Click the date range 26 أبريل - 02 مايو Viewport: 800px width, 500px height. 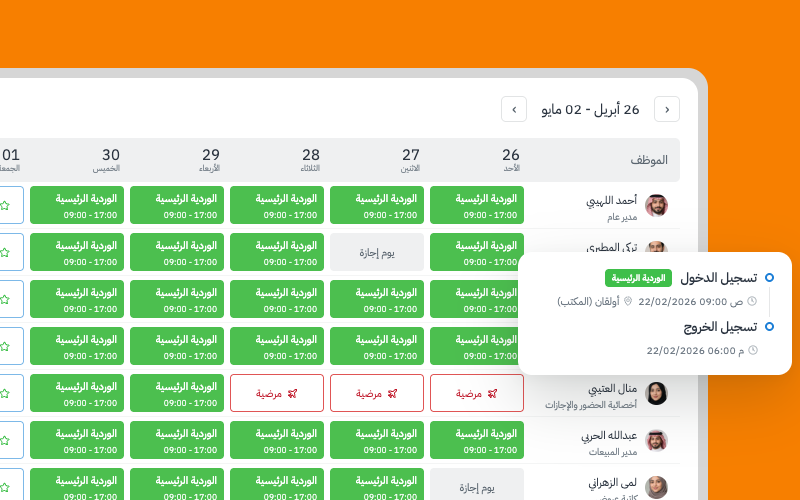point(590,109)
